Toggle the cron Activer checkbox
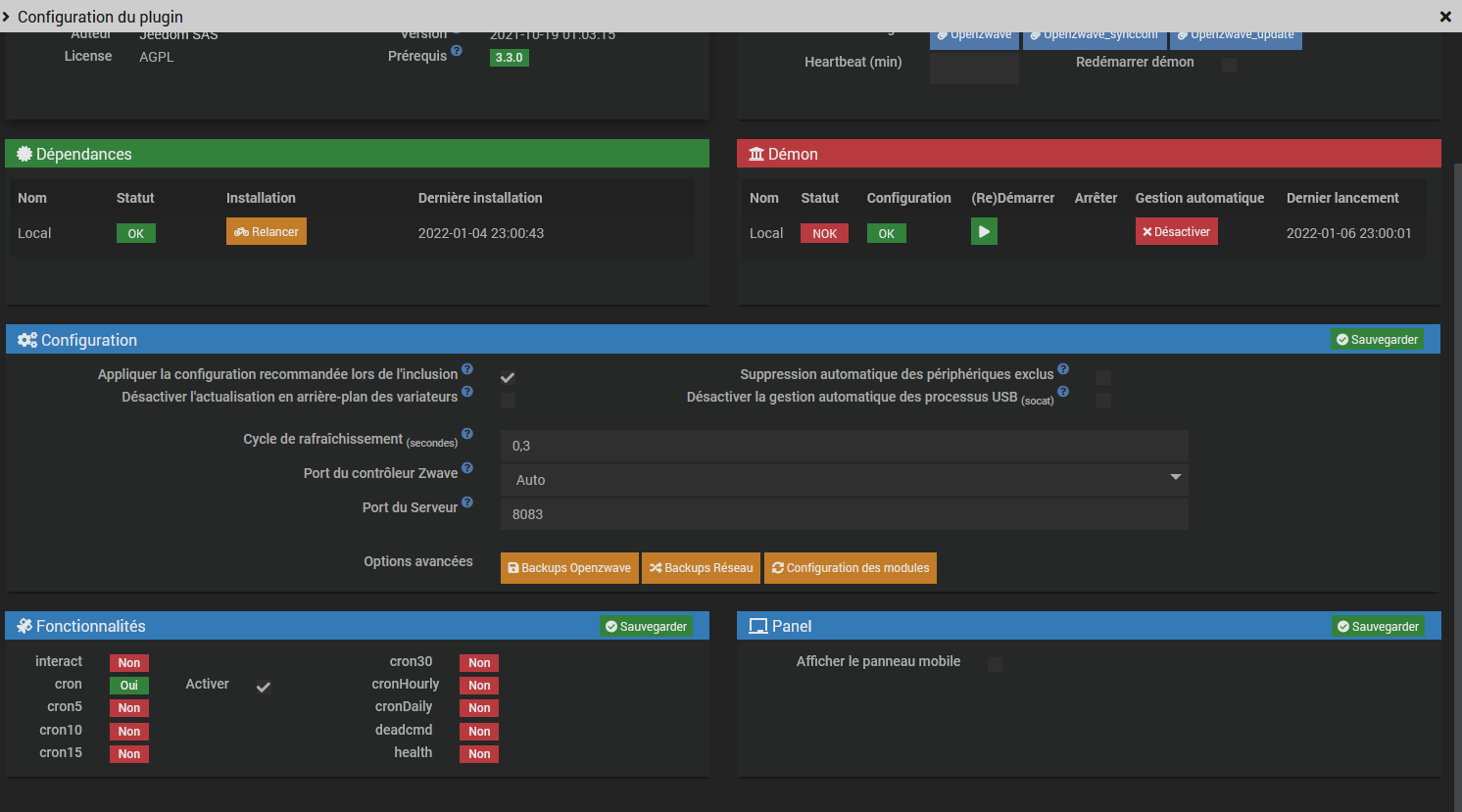 point(264,687)
